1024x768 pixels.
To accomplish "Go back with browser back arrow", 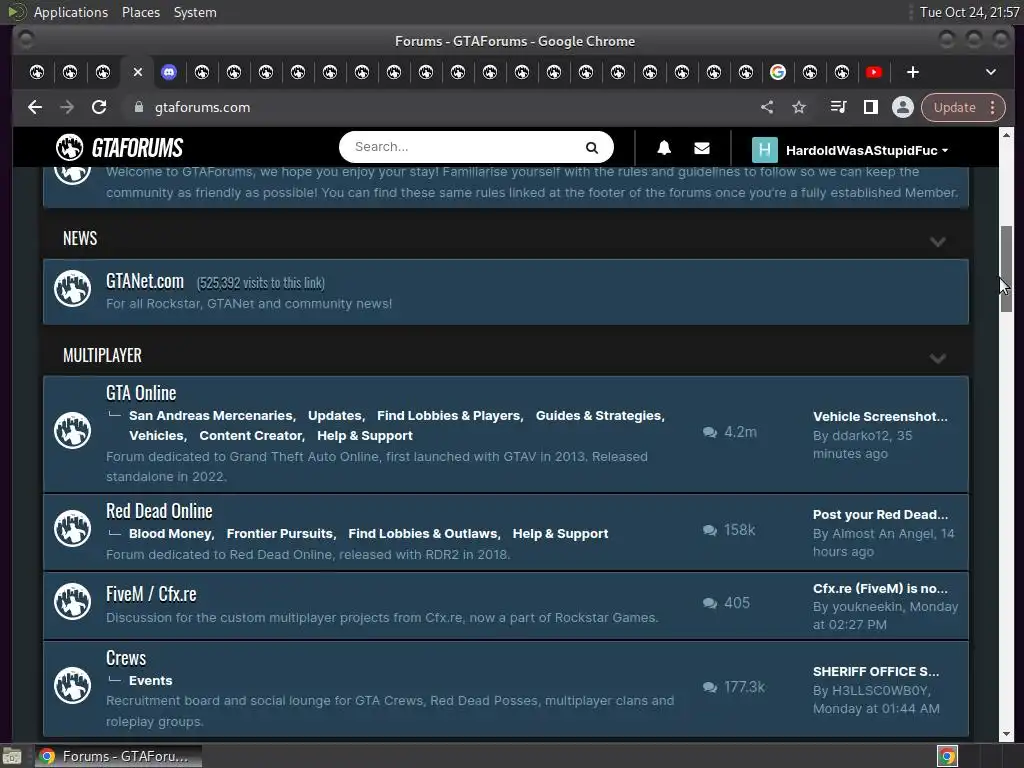I will (x=35, y=107).
